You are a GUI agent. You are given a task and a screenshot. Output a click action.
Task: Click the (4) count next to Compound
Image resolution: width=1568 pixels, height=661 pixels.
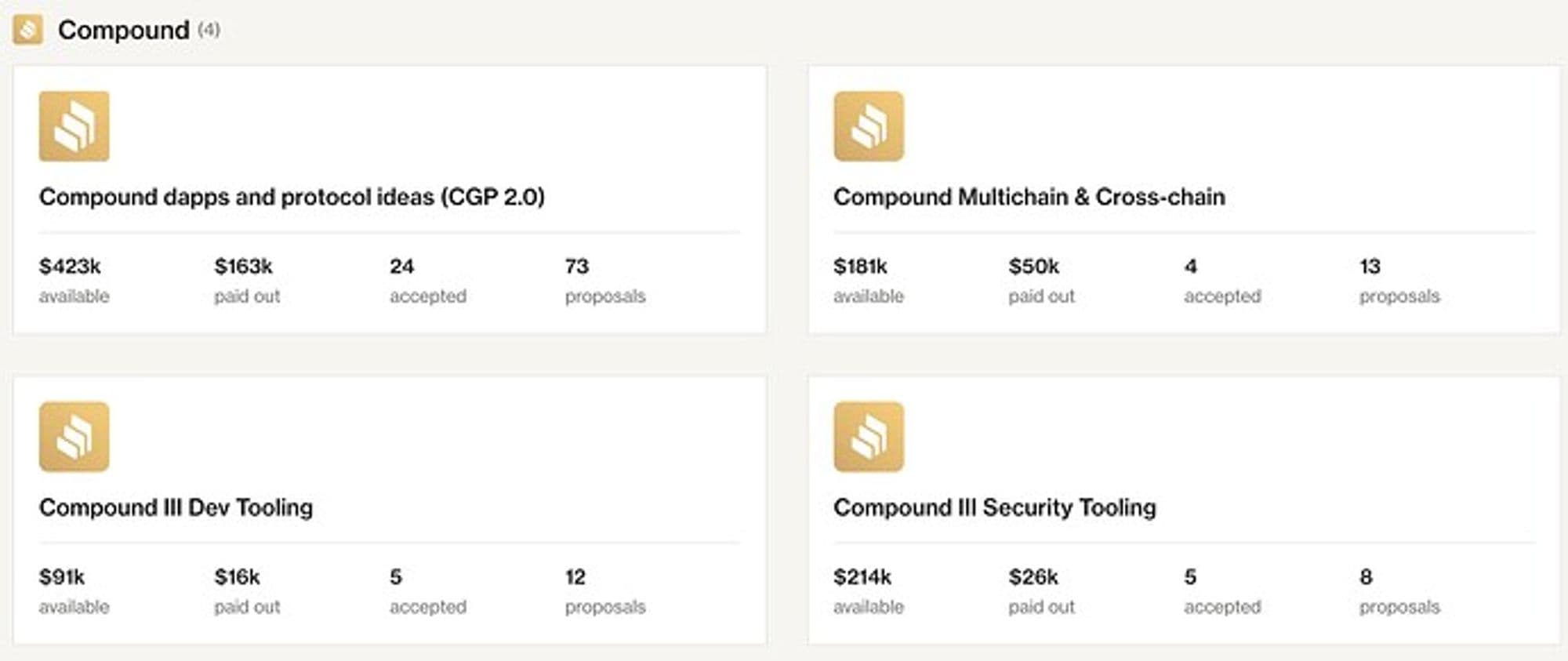tap(209, 30)
